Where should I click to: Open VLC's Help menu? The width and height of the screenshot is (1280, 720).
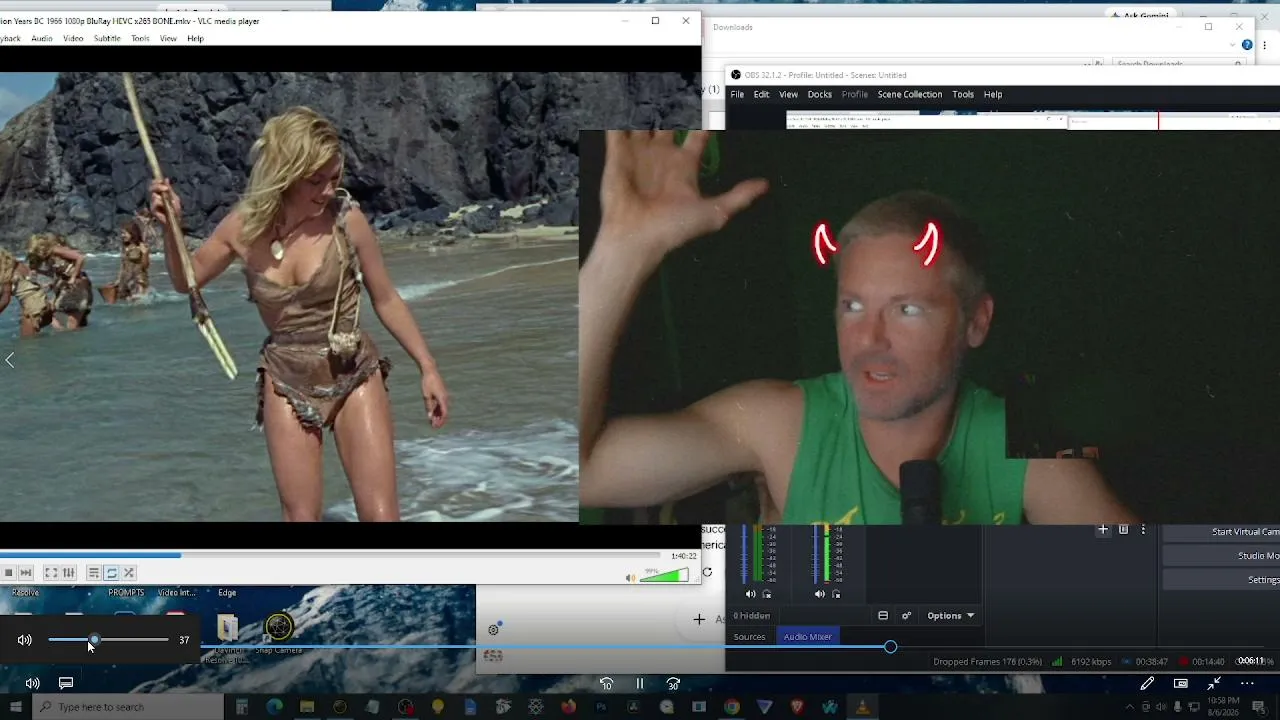tap(195, 39)
